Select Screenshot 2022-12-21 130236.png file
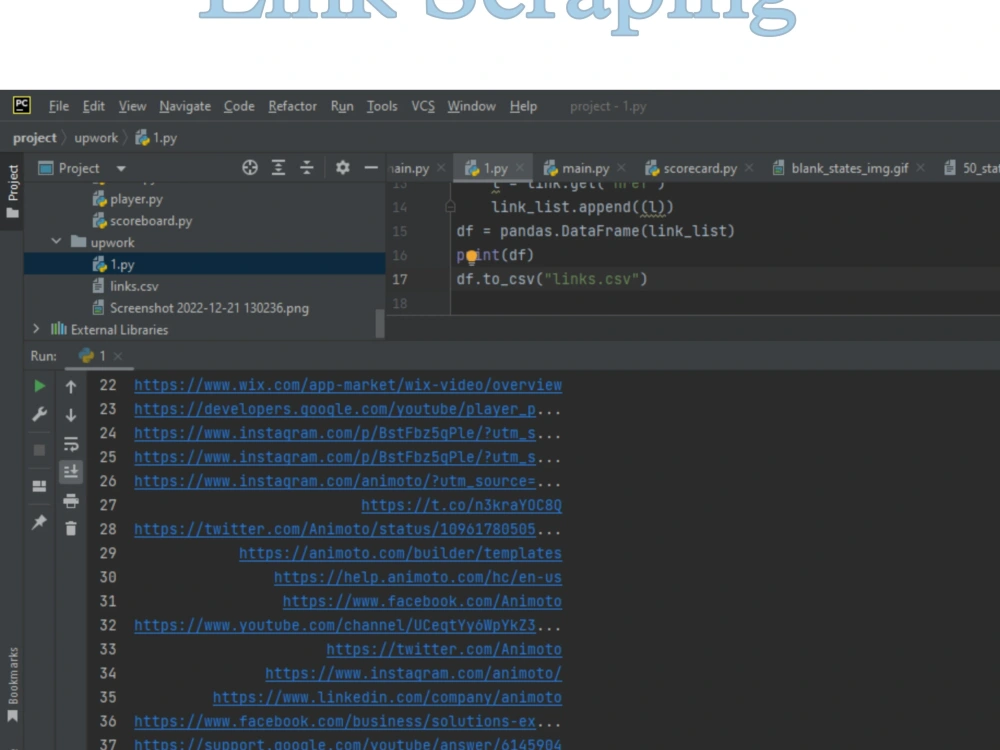The width and height of the screenshot is (1000, 750). tap(201, 308)
